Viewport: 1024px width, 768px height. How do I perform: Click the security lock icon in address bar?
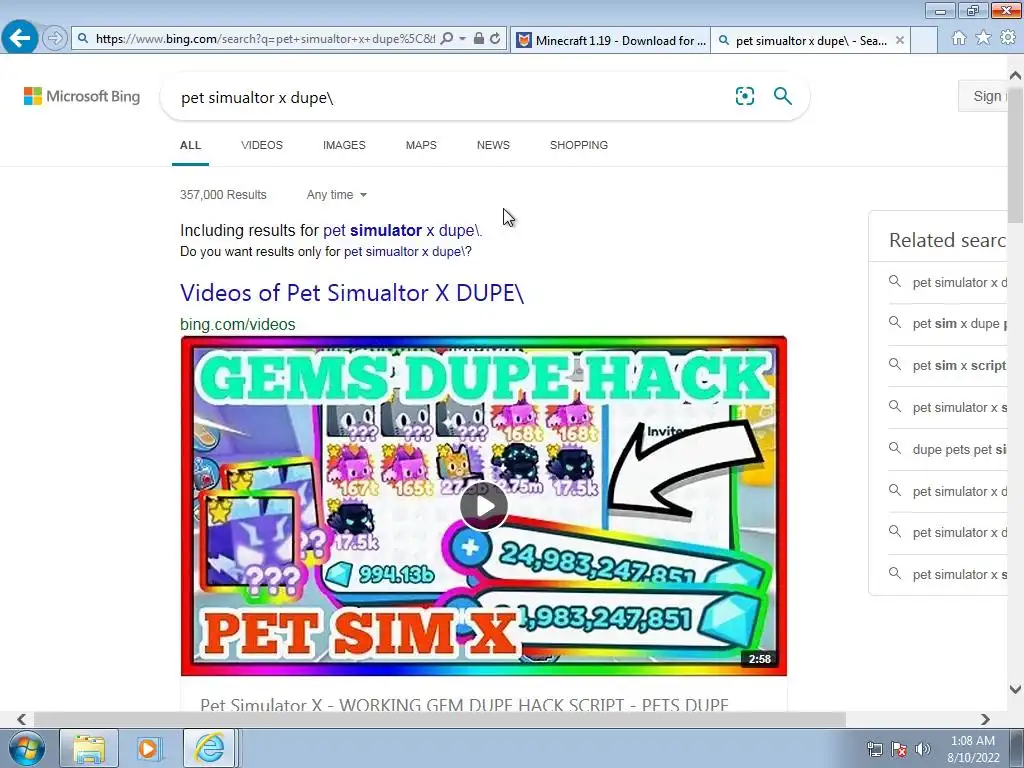(479, 39)
